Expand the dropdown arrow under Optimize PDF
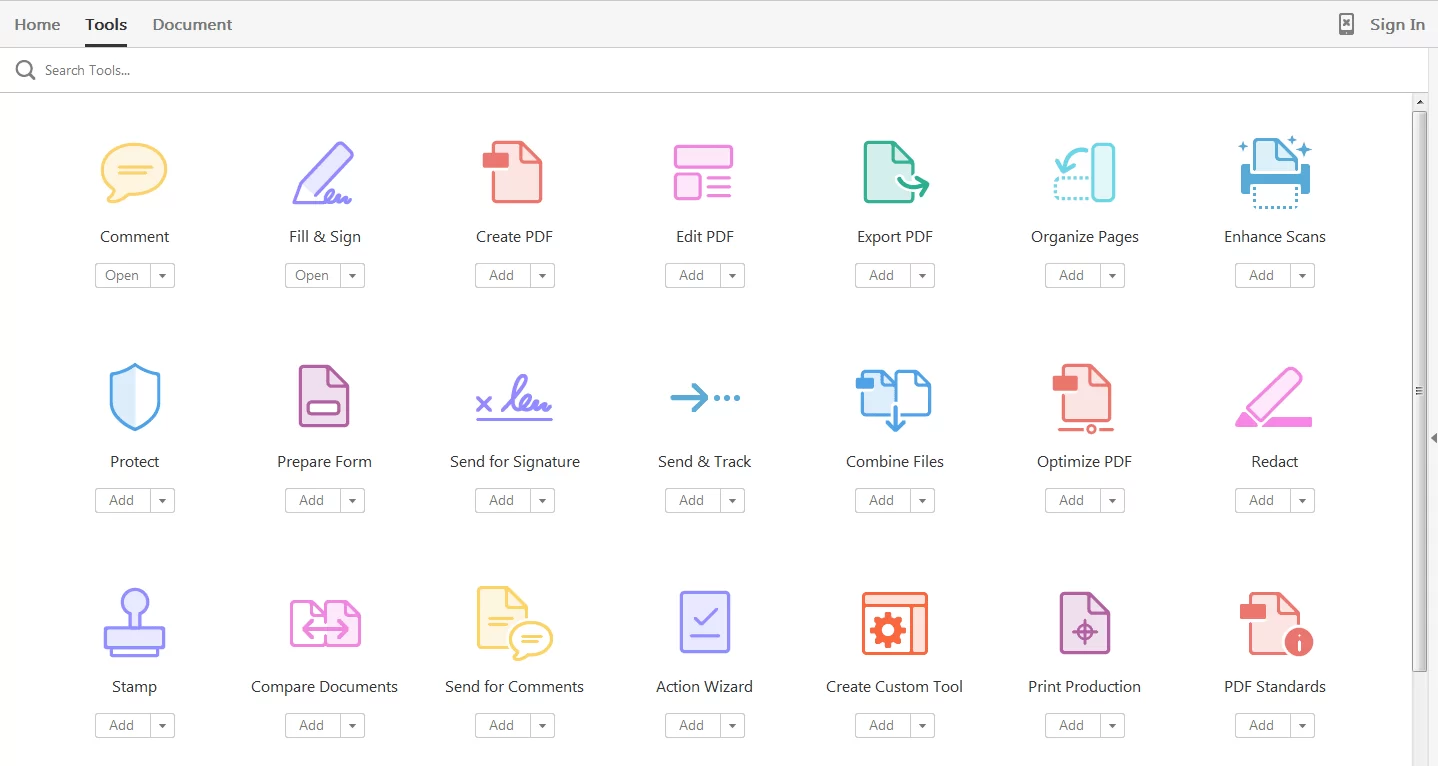This screenshot has width=1438, height=766. (1112, 501)
